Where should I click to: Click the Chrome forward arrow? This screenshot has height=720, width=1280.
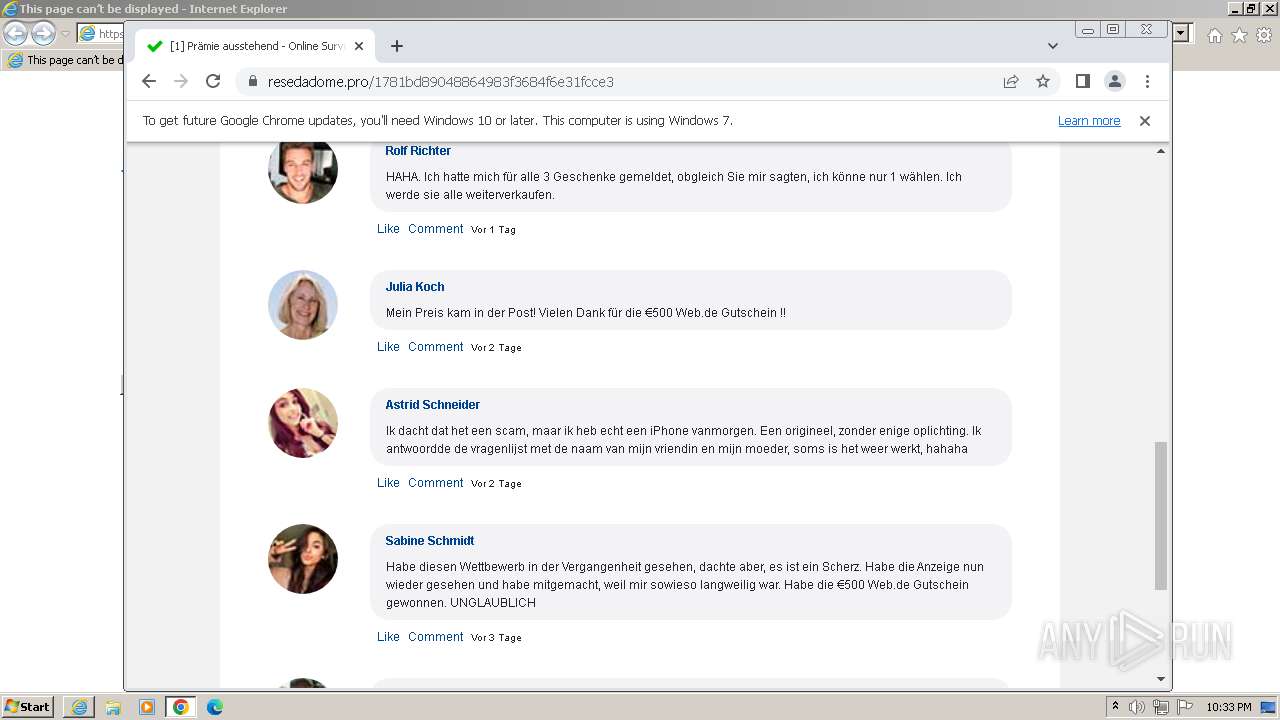(x=181, y=81)
